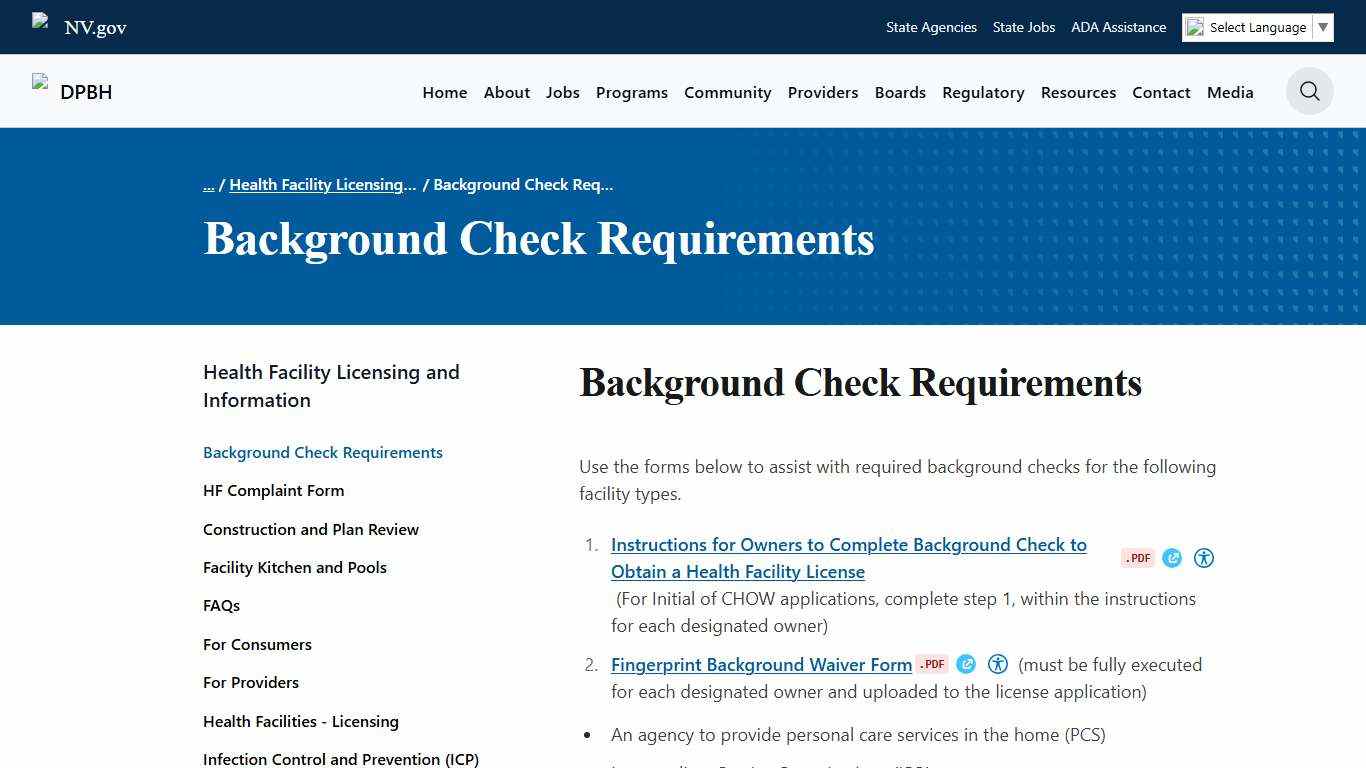The image size is (1366, 768).
Task: Open the Programs menu item
Action: click(631, 92)
